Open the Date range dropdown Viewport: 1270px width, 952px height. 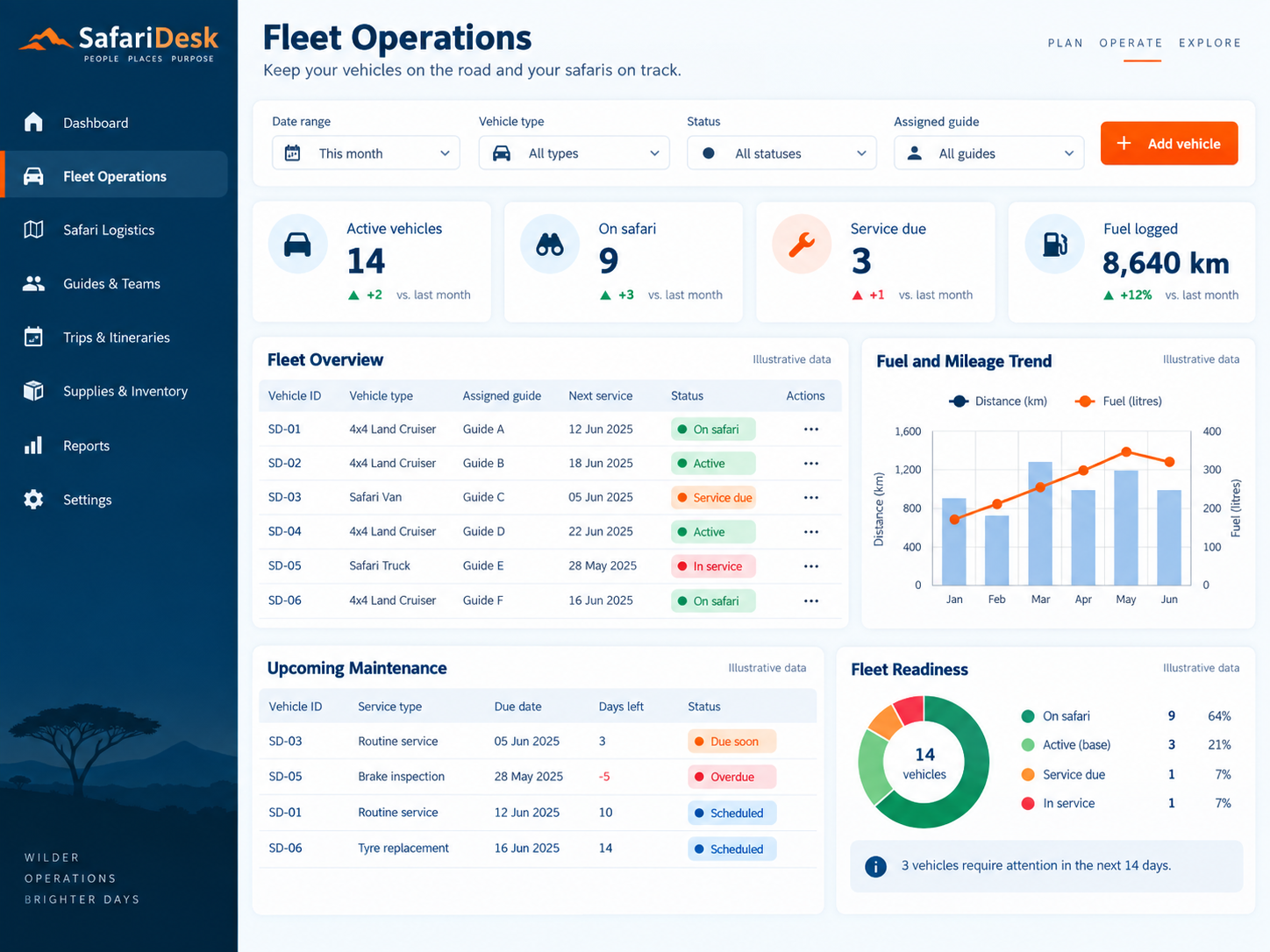coord(366,153)
